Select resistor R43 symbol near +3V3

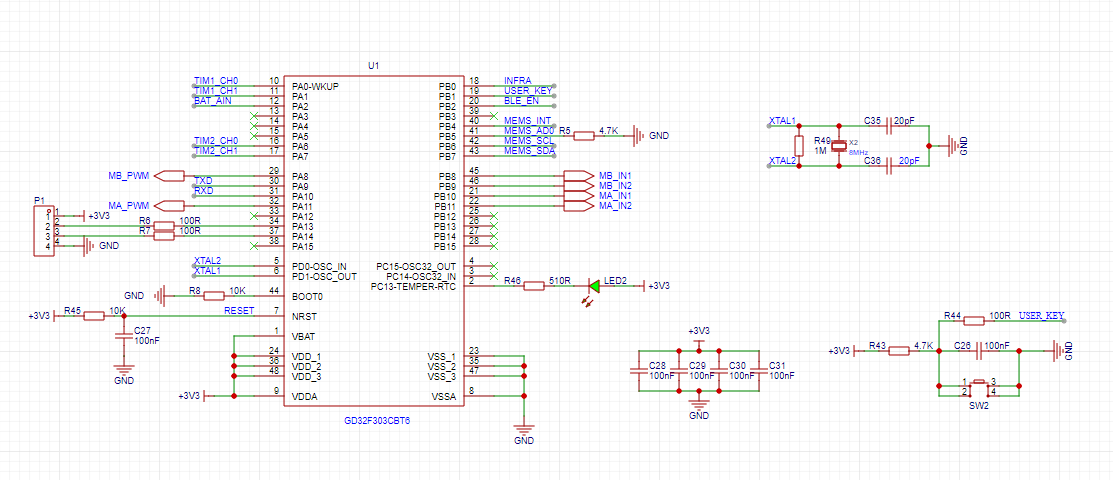(x=899, y=350)
